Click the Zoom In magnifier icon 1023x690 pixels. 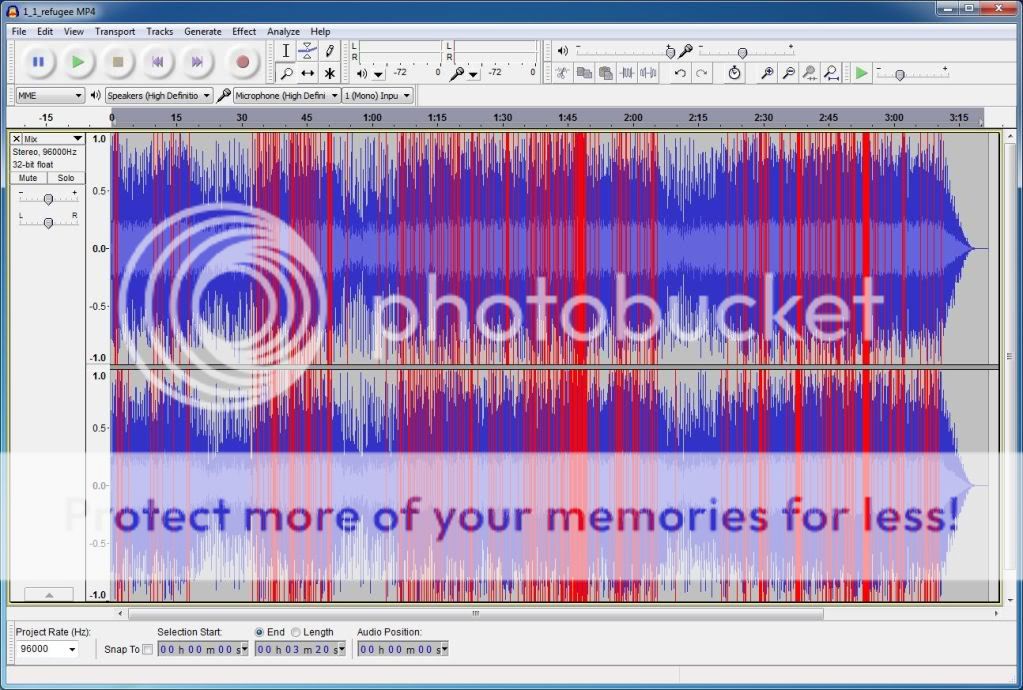tap(766, 72)
